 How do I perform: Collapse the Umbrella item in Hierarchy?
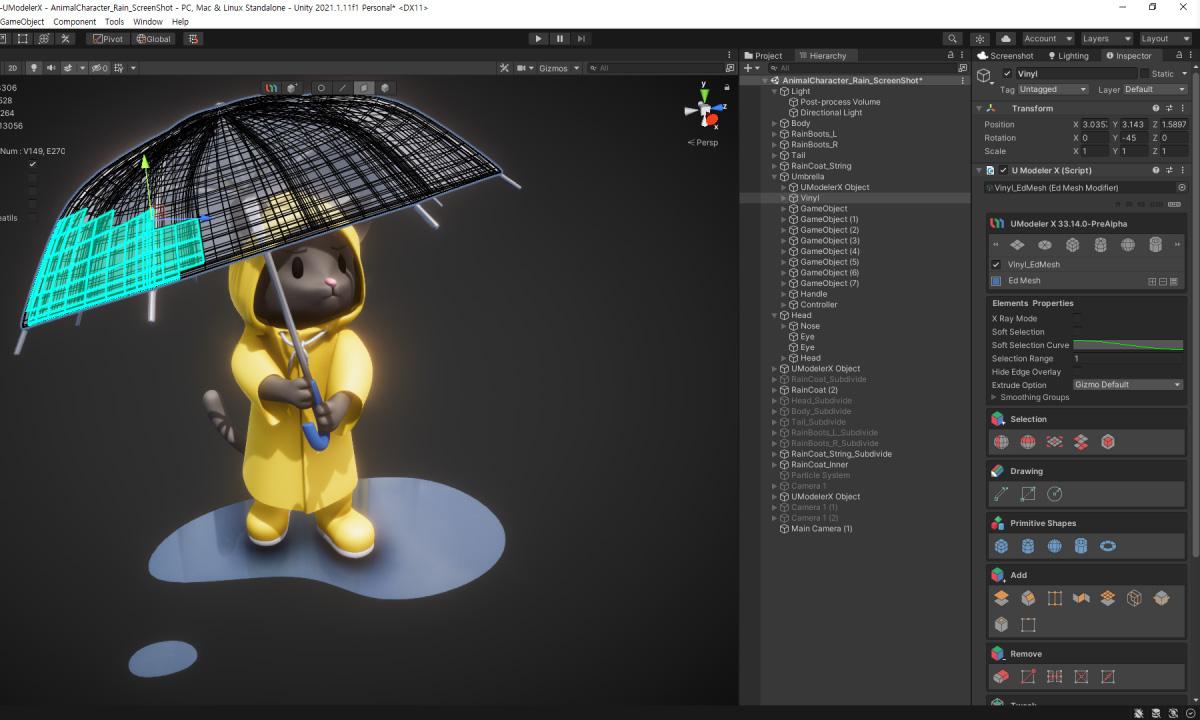click(x=774, y=177)
